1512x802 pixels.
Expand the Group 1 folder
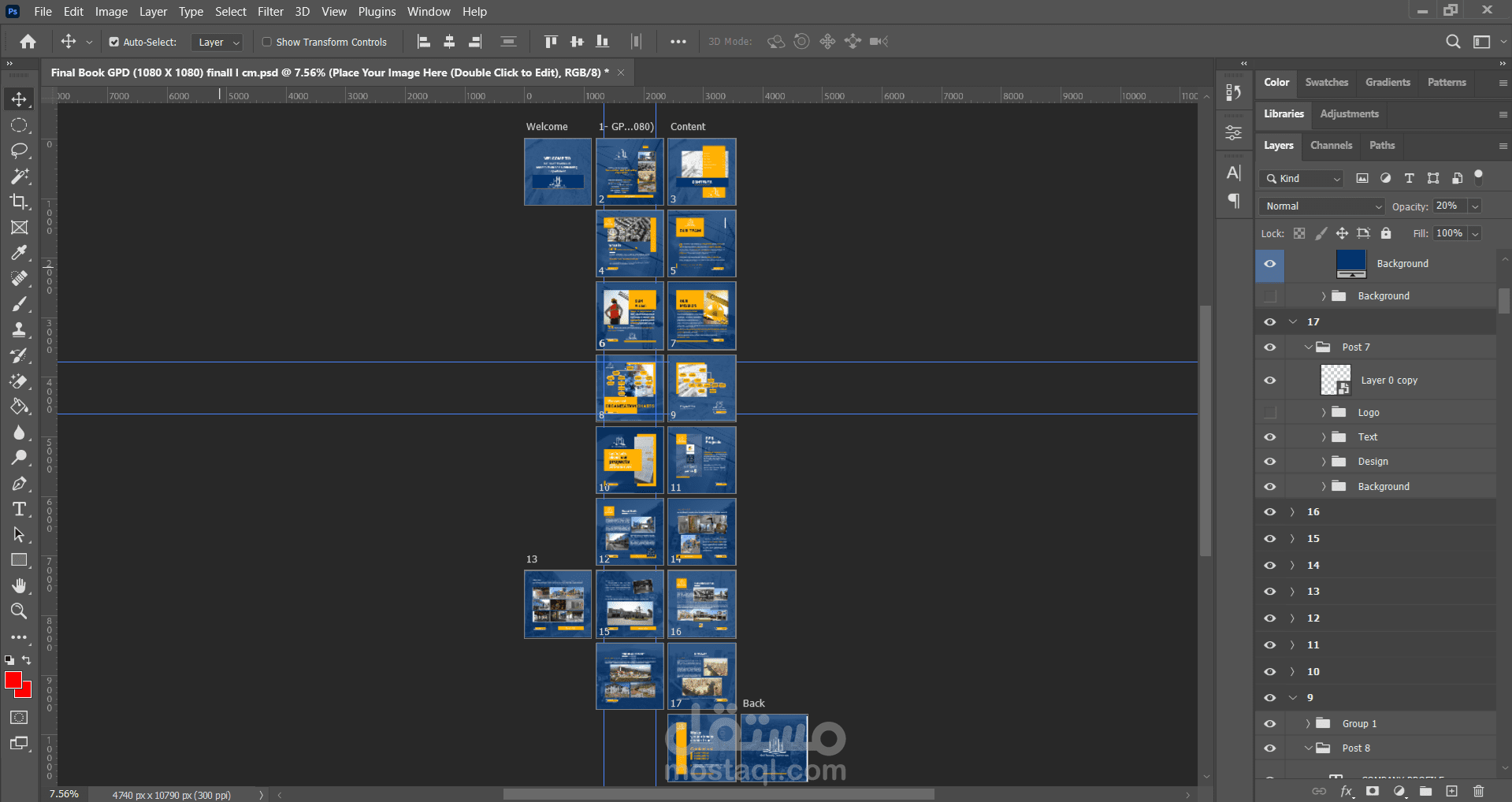coord(1308,724)
